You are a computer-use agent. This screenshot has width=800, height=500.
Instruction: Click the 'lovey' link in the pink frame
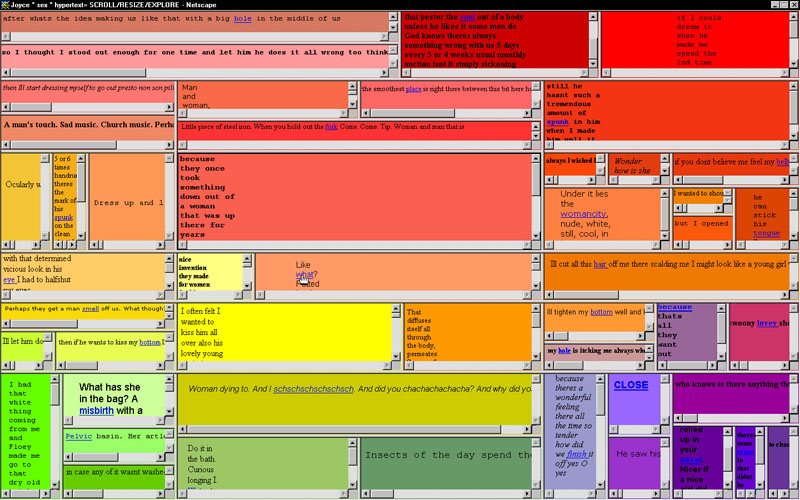coord(766,323)
